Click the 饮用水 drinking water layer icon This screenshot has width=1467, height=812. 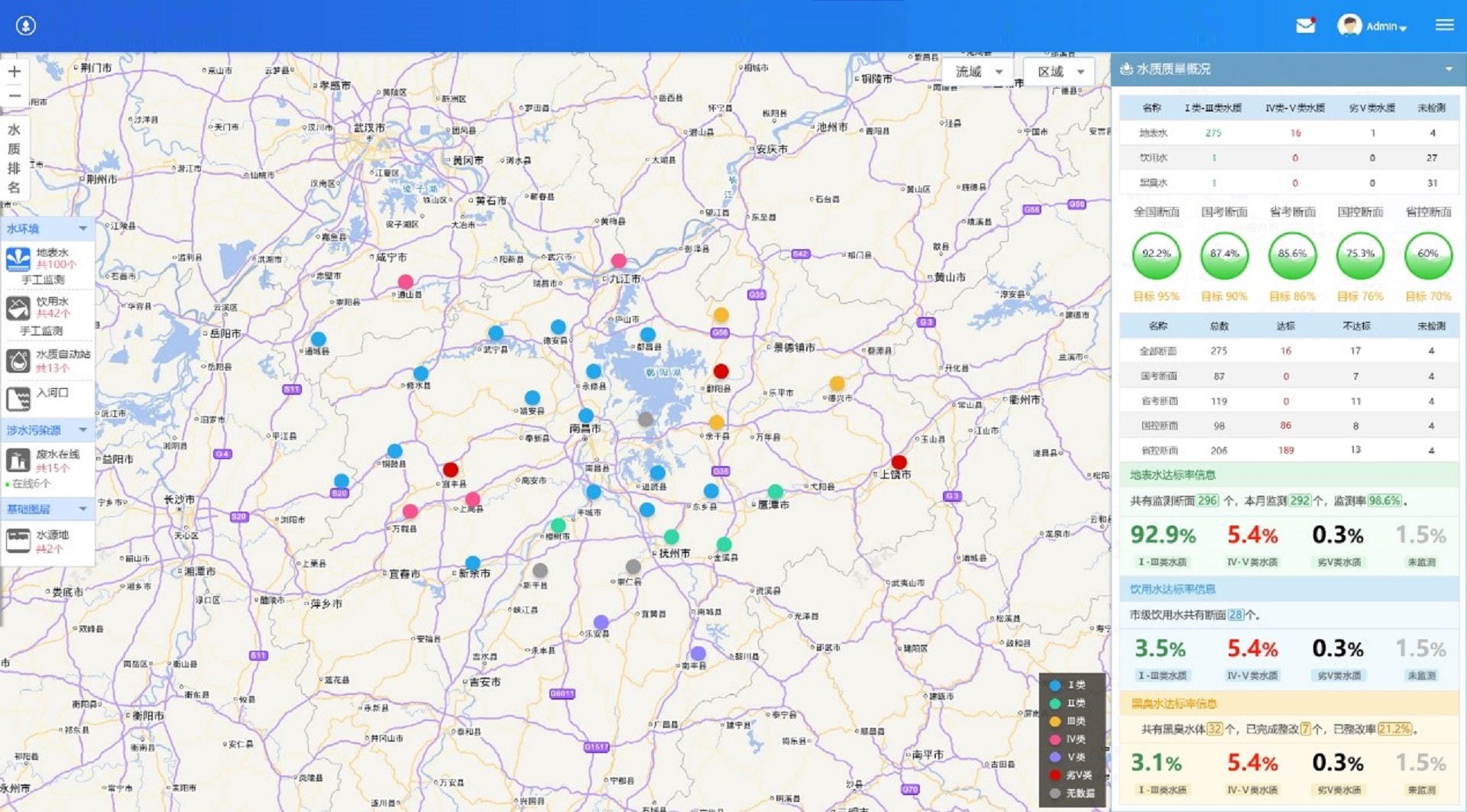pos(18,308)
